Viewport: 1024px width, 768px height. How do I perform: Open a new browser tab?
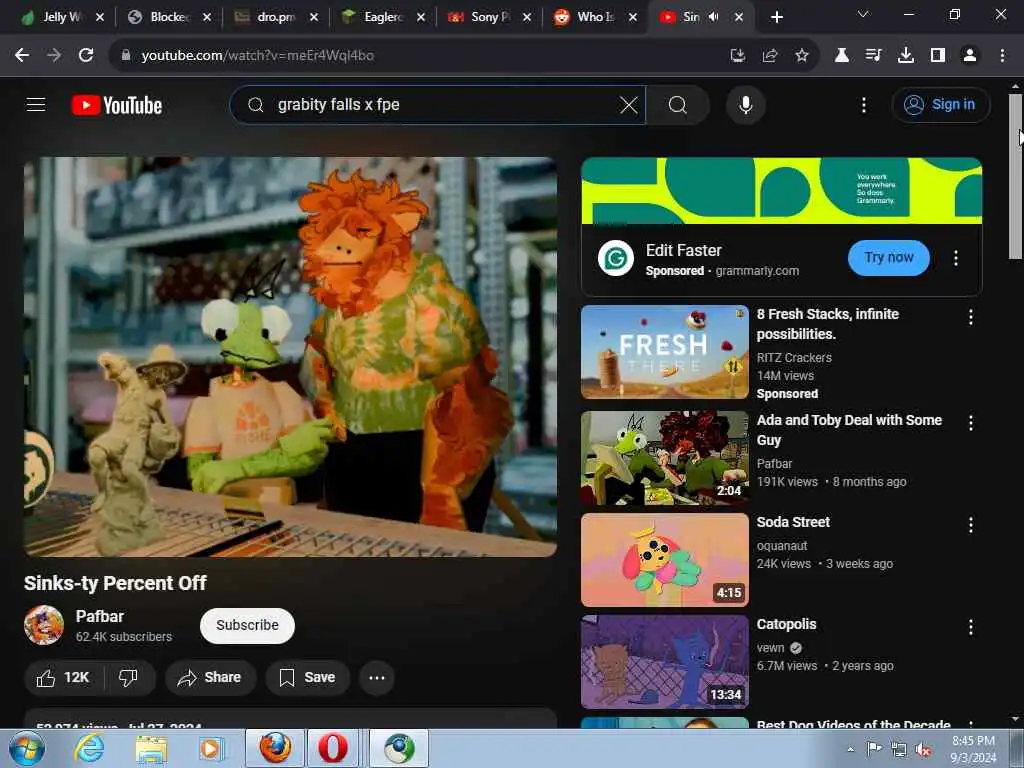776,17
